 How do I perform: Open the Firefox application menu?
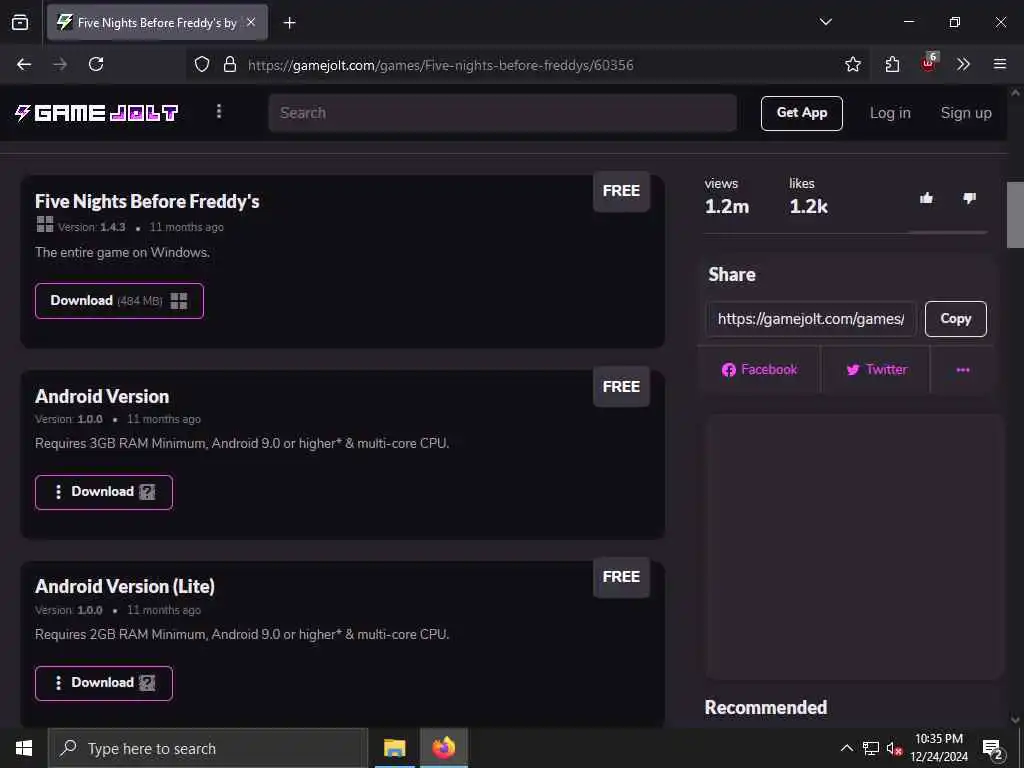click(x=1000, y=64)
